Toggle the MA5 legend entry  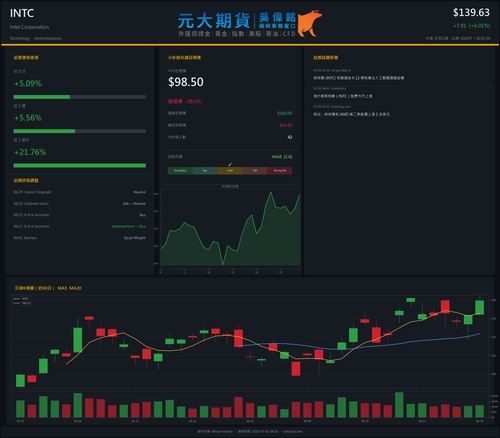coord(22,299)
